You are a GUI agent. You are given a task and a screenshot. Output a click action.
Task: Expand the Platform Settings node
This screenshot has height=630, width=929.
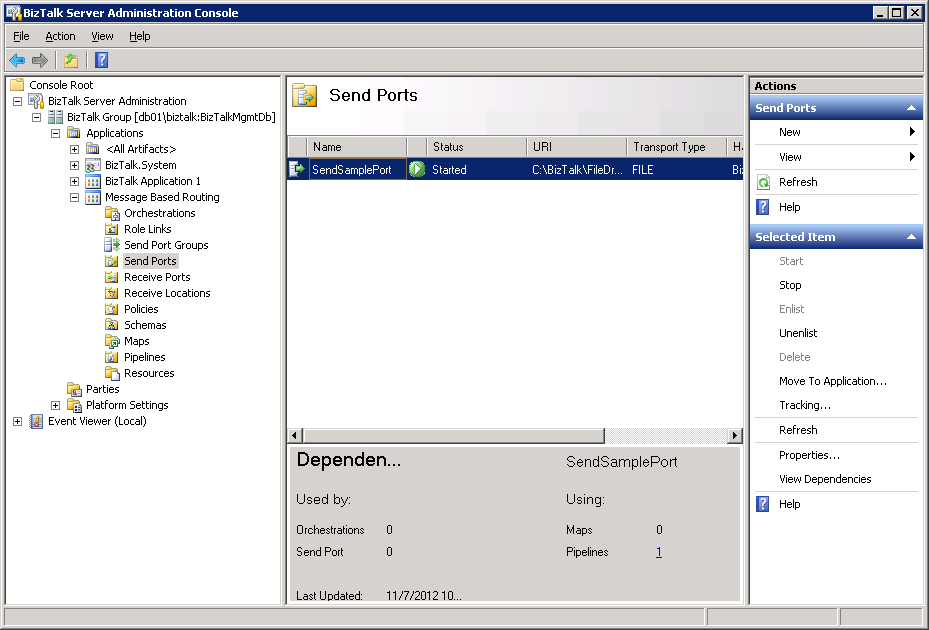tap(56, 405)
